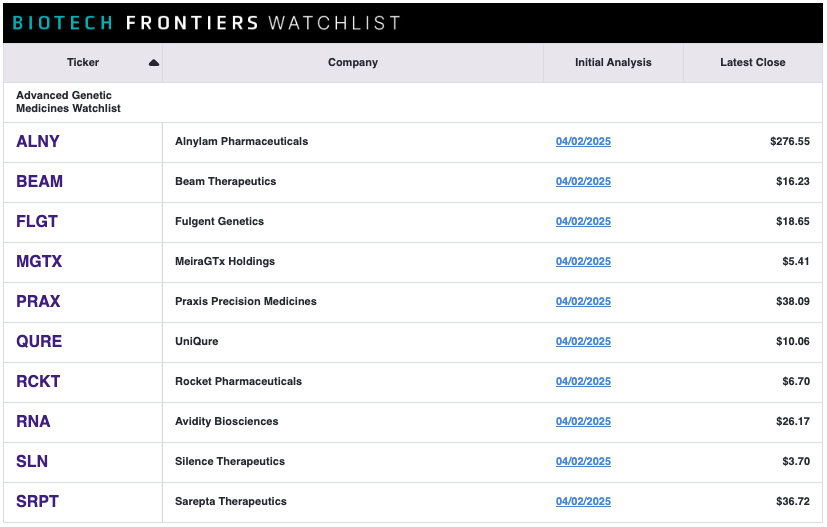Open ALNY initial analysis date link

pos(583,141)
